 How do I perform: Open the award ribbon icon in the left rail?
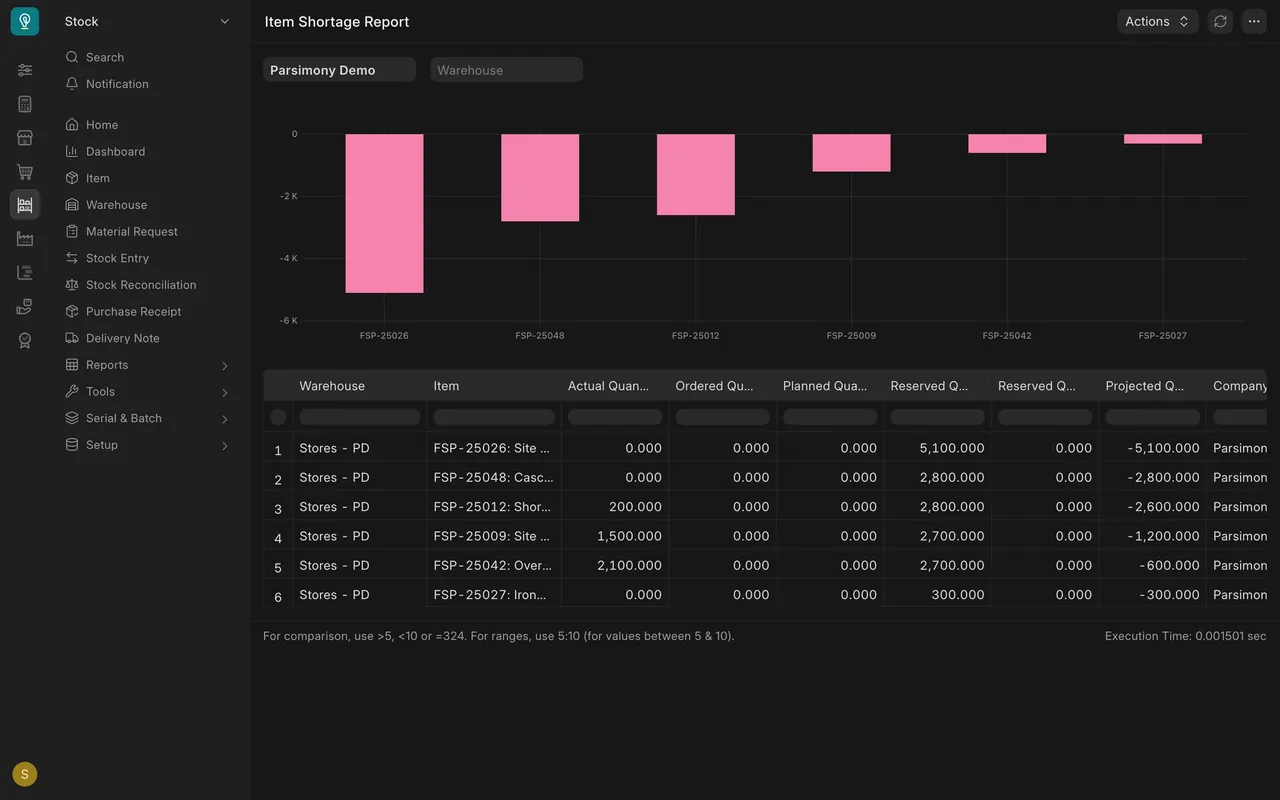[25, 341]
